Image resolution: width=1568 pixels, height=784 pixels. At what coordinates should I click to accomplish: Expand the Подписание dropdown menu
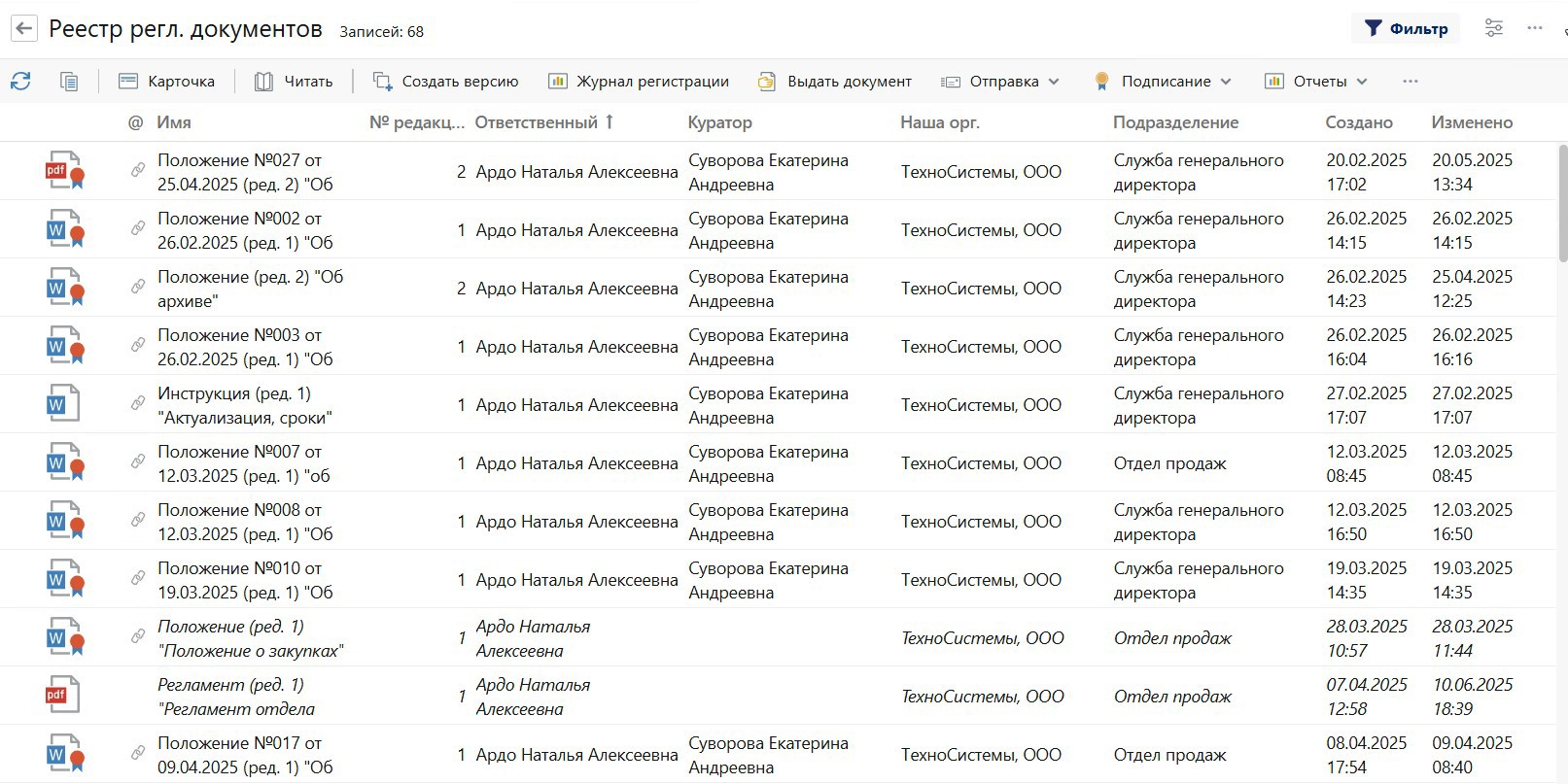pyautogui.click(x=1163, y=82)
